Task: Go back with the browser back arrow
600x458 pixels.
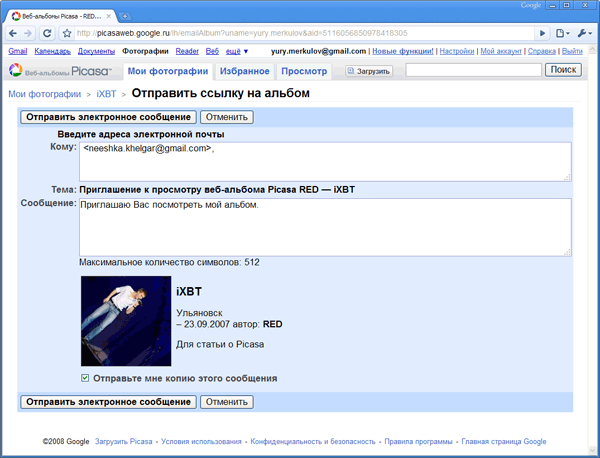Action: pyautogui.click(x=13, y=33)
